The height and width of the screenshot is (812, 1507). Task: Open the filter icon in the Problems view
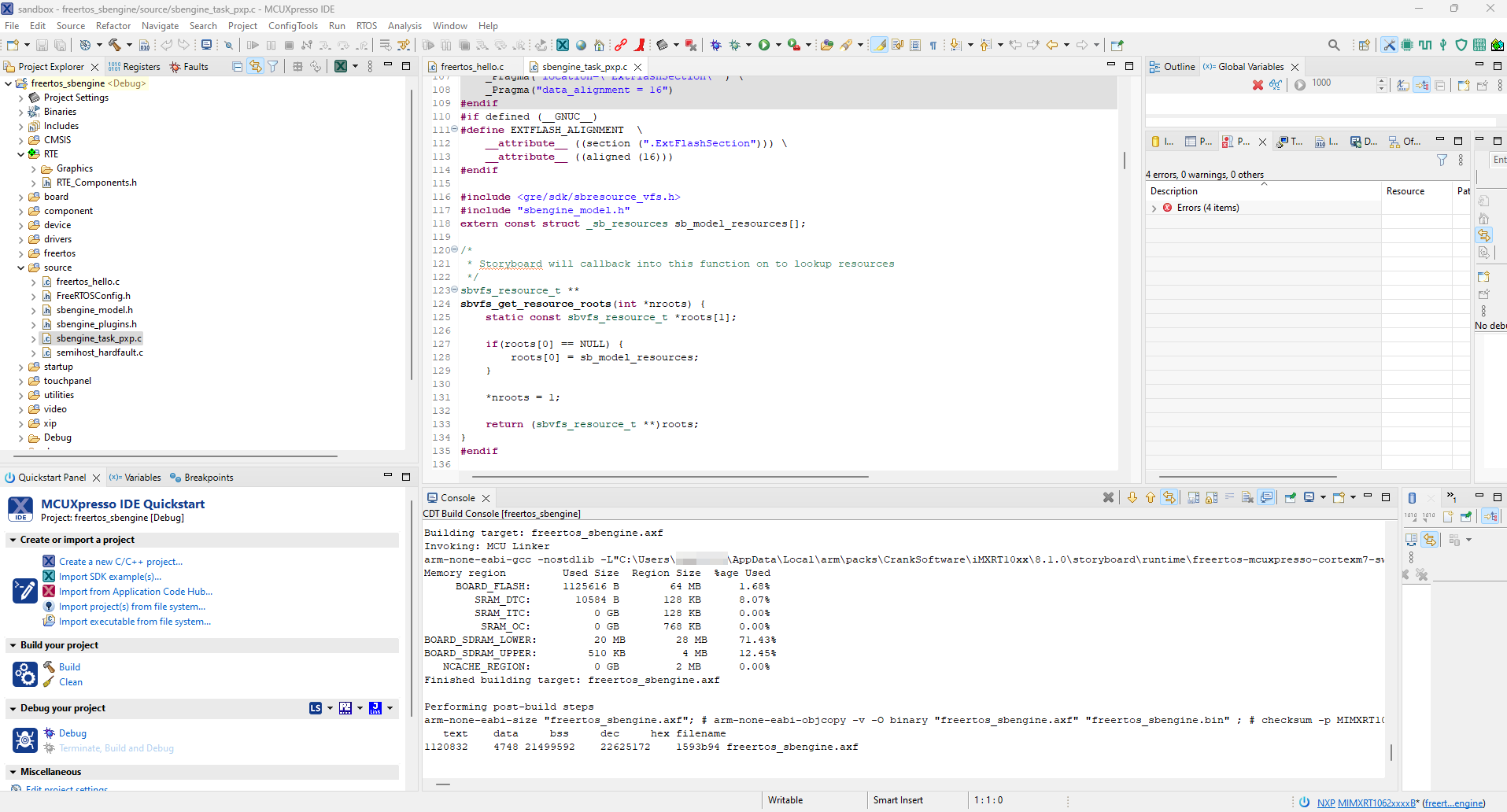1442,160
